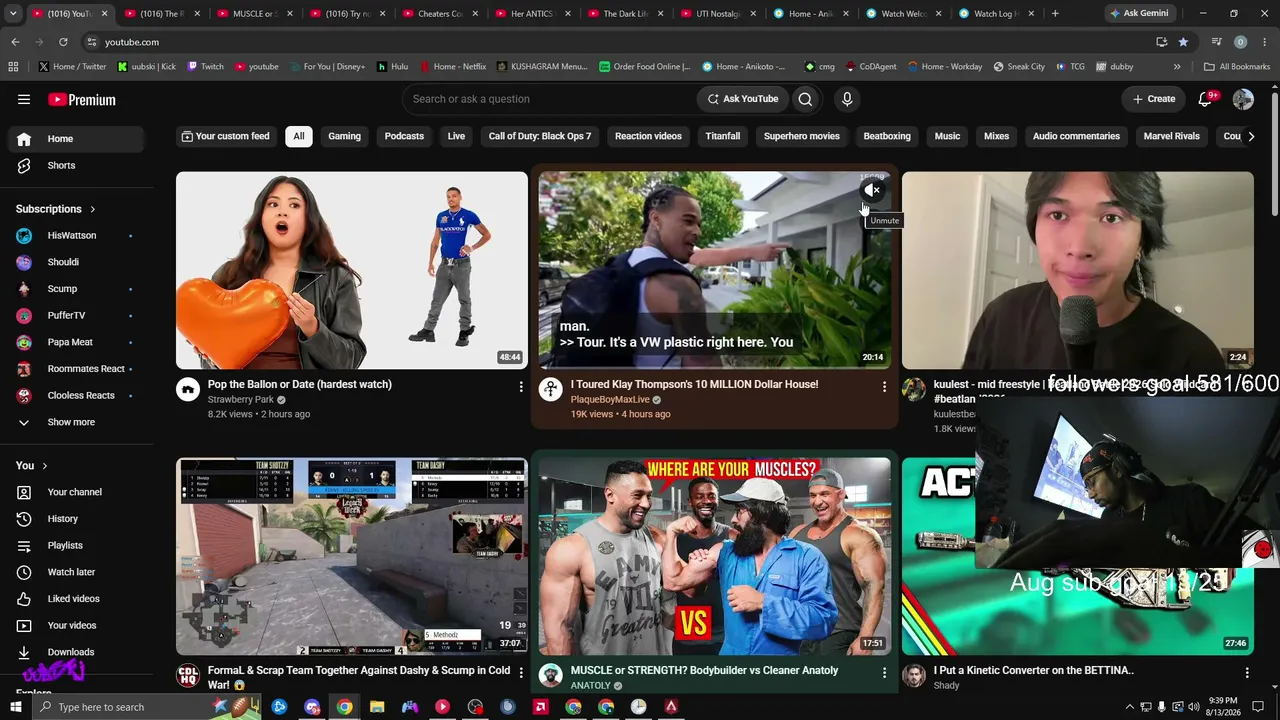Image resolution: width=1280 pixels, height=720 pixels.
Task: Open Your channel in sidebar
Action: [76, 492]
